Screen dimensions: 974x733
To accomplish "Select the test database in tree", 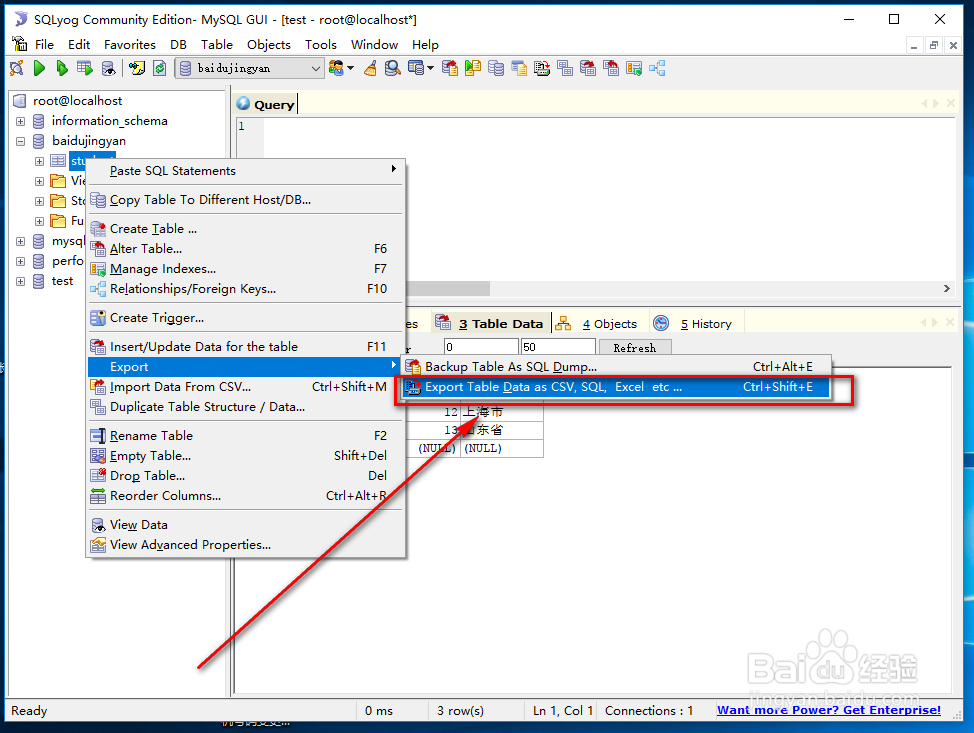I will pos(62,281).
